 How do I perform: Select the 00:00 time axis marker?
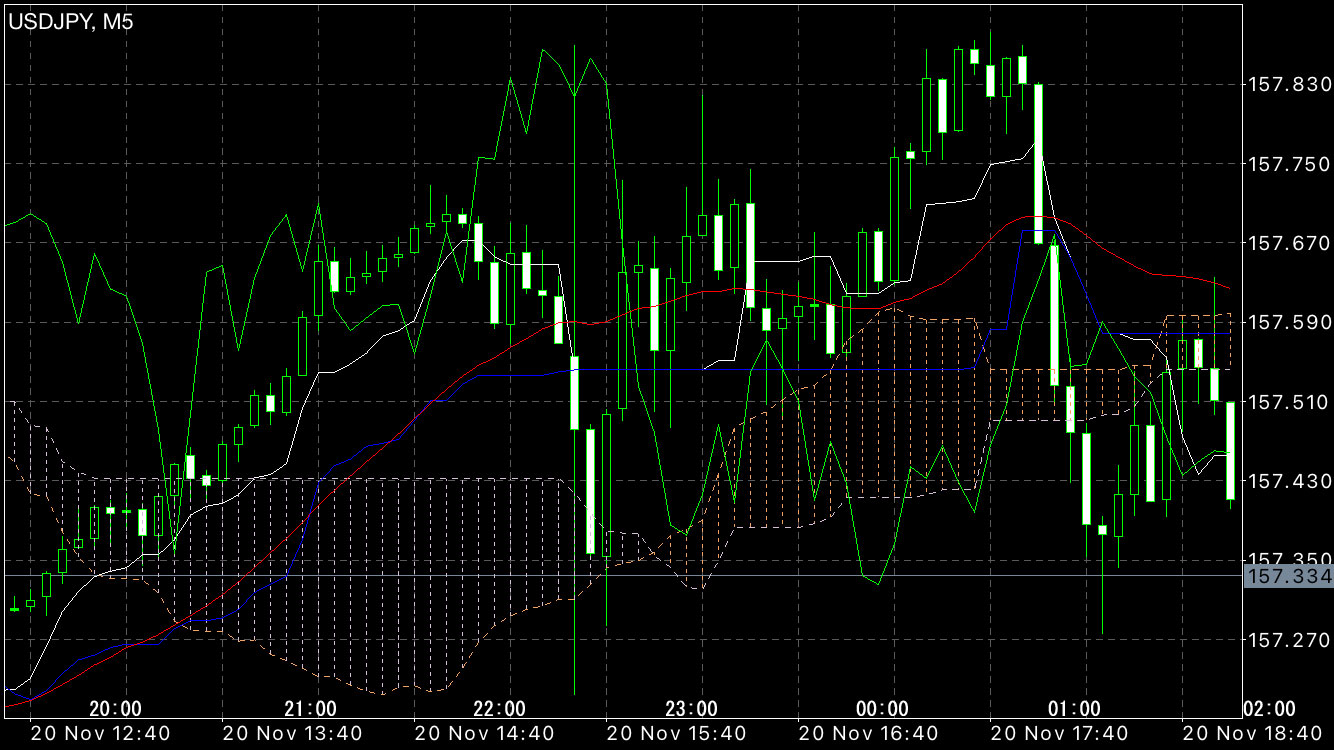pyautogui.click(x=883, y=708)
